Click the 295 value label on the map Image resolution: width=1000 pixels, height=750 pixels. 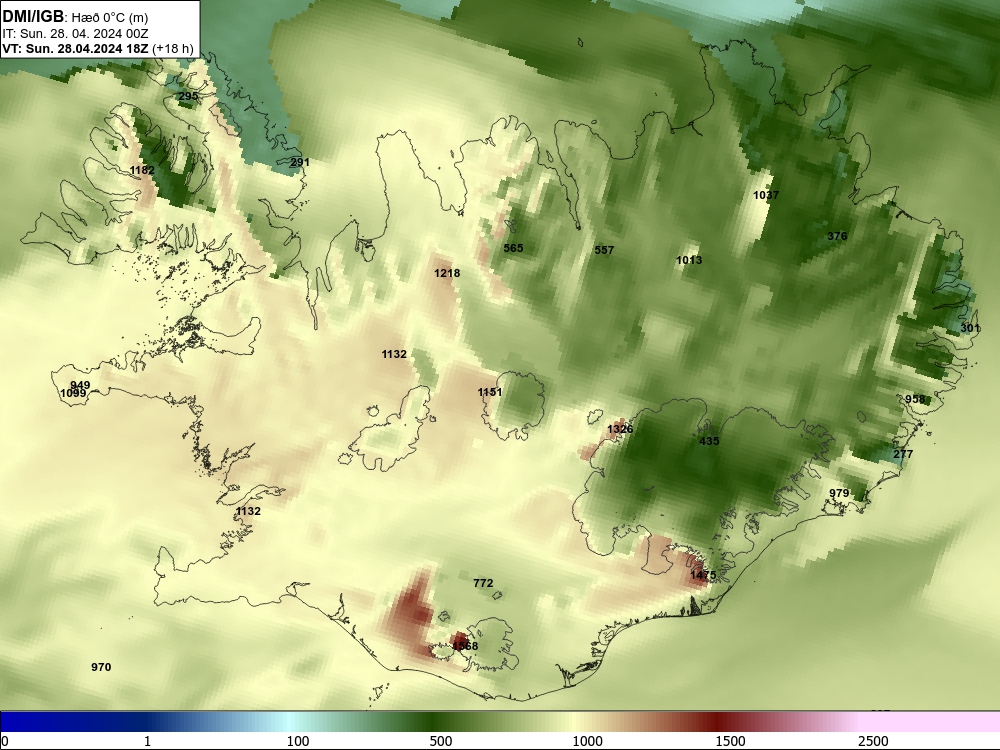point(188,96)
